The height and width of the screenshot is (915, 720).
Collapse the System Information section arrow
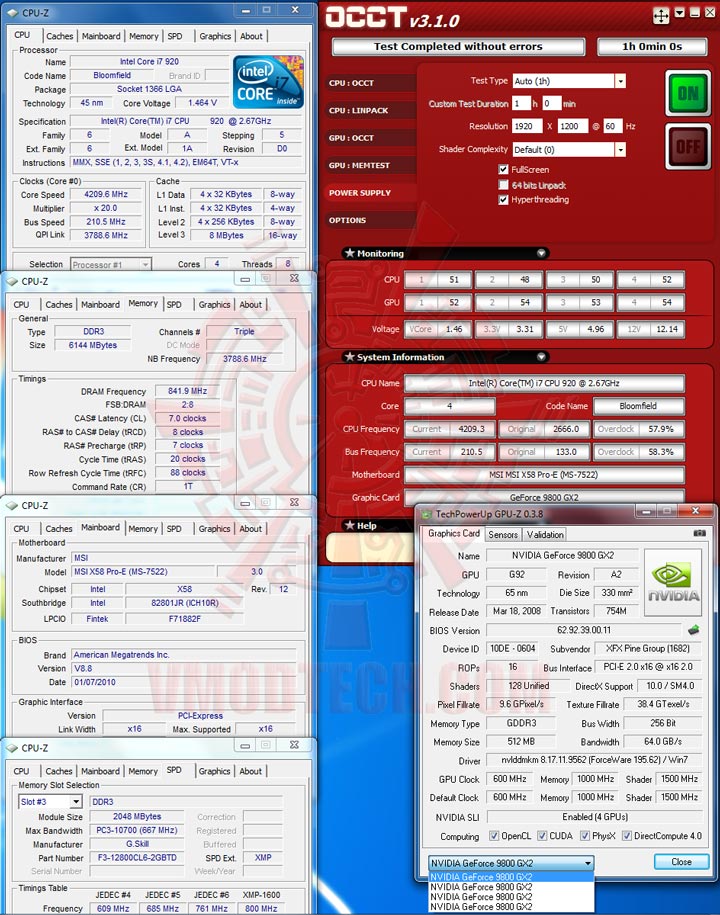(541, 357)
